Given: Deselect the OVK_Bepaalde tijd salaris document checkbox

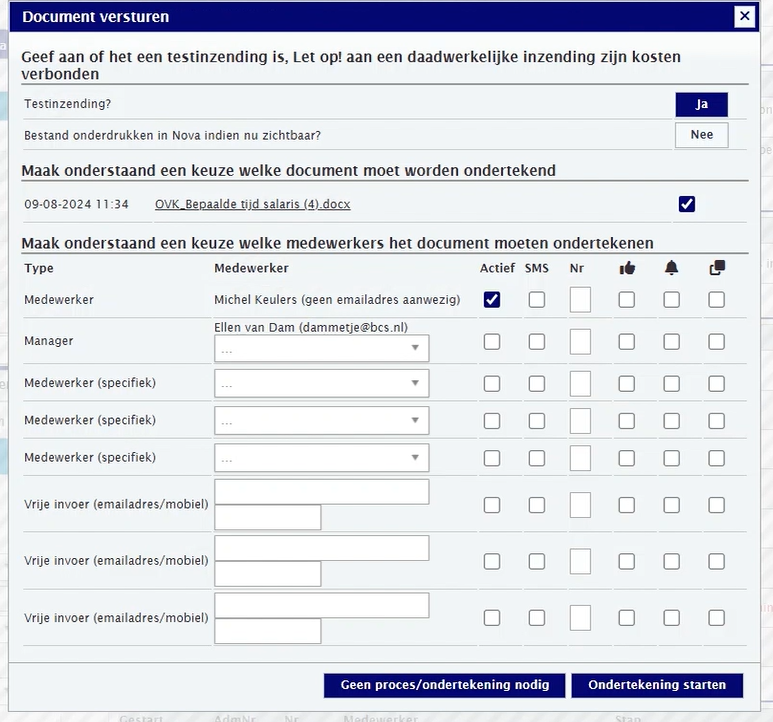Looking at the screenshot, I should pos(686,204).
